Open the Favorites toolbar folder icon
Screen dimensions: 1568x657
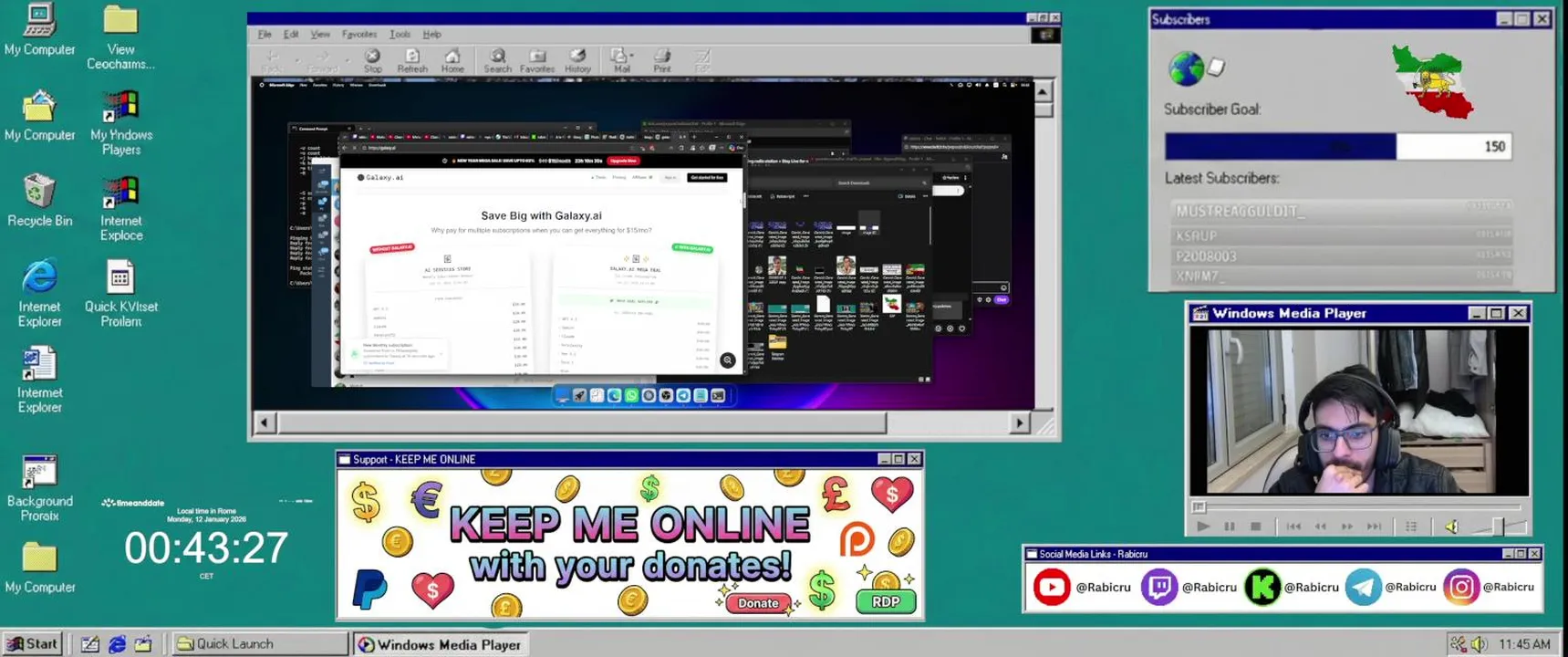pos(537,61)
